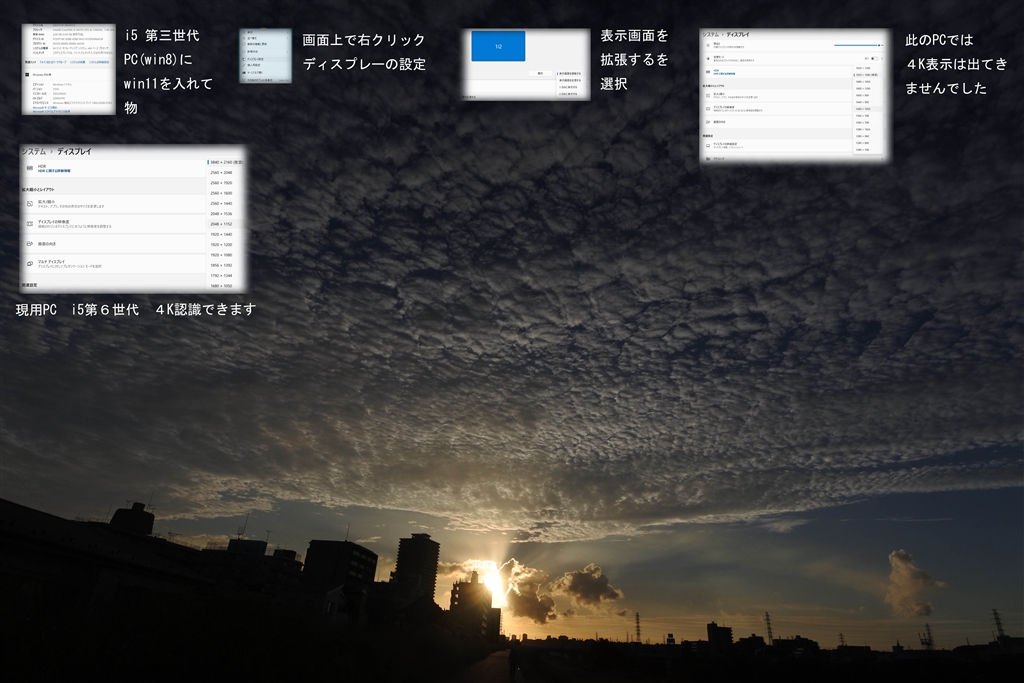
Task: Select ターミナルで開く in context menu
Action: pyautogui.click(x=255, y=72)
